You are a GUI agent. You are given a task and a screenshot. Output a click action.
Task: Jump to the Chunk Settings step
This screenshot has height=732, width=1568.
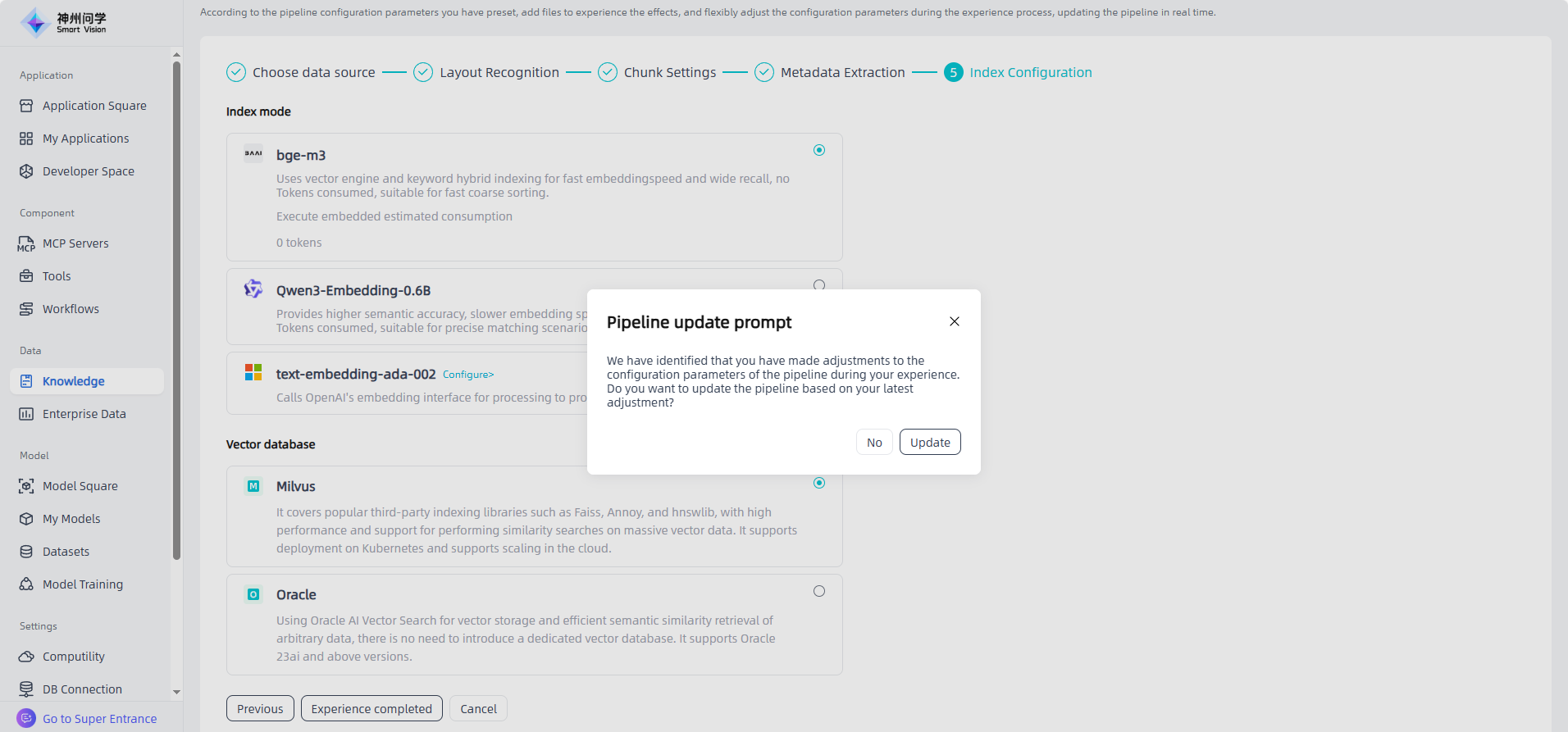669,72
